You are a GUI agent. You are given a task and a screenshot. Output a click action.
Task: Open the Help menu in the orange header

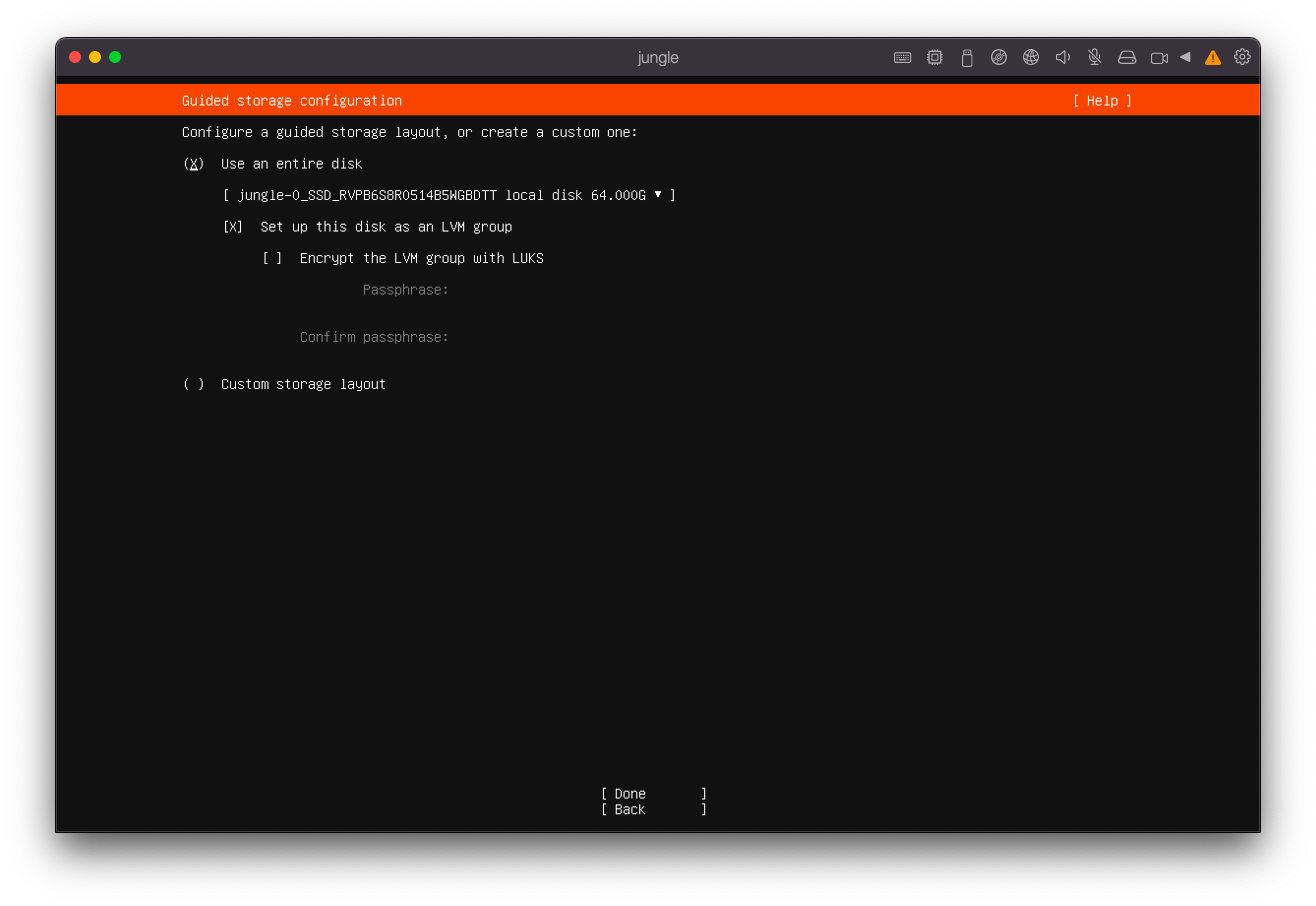coord(1102,101)
